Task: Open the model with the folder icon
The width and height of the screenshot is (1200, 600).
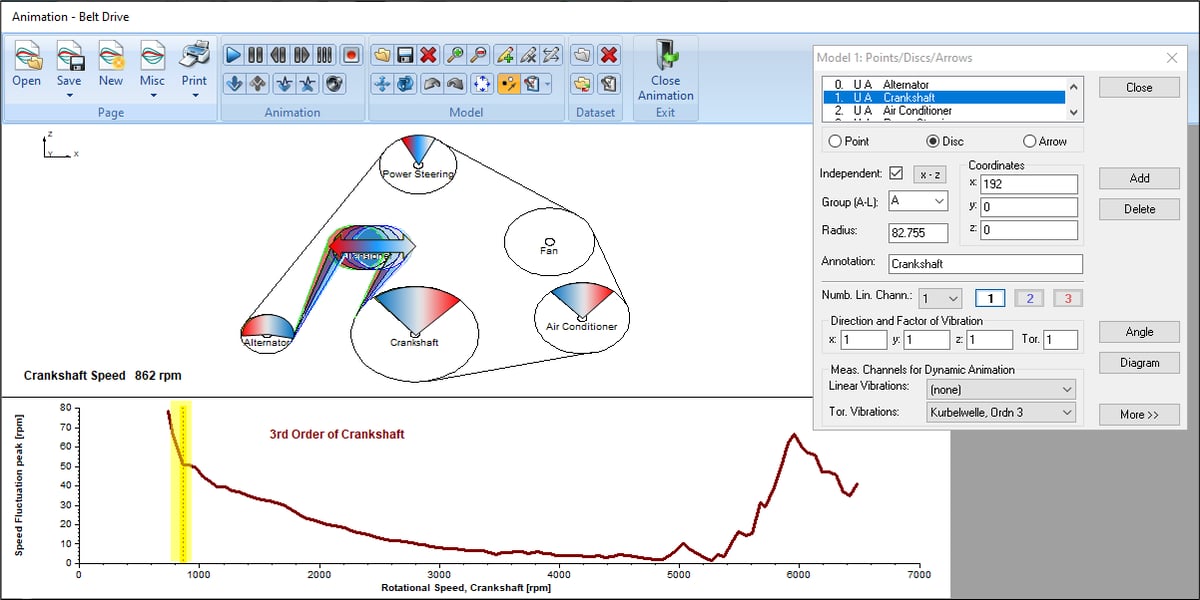Action: 380,55
